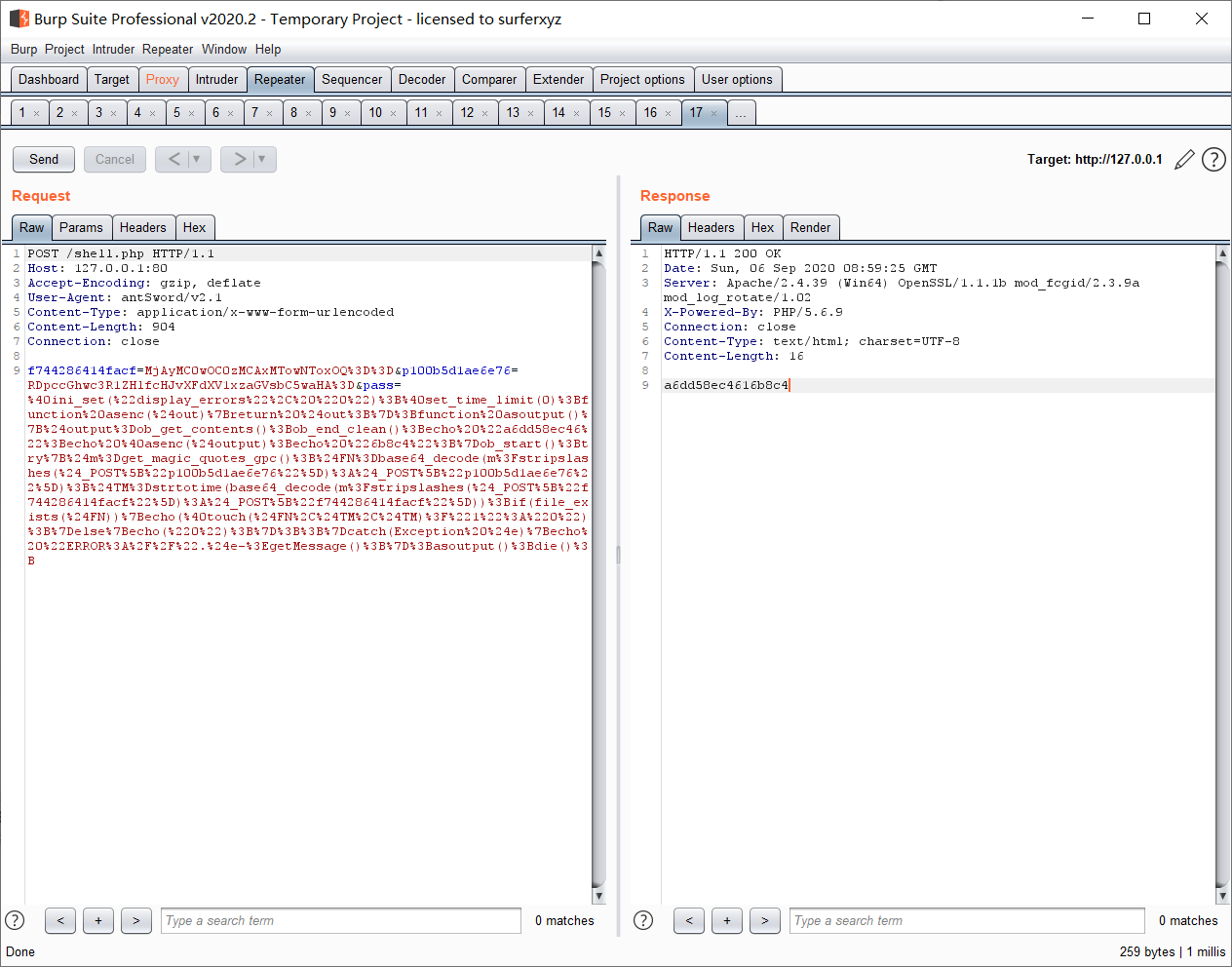Open the Project options tab
The width and height of the screenshot is (1232, 967).
pos(642,80)
